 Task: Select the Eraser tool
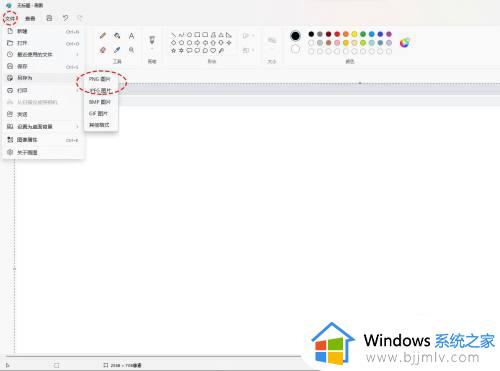coord(103,50)
